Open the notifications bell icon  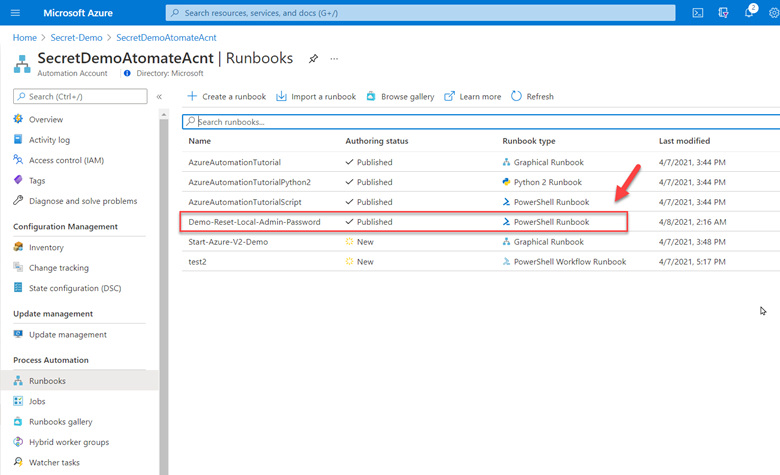tap(748, 12)
